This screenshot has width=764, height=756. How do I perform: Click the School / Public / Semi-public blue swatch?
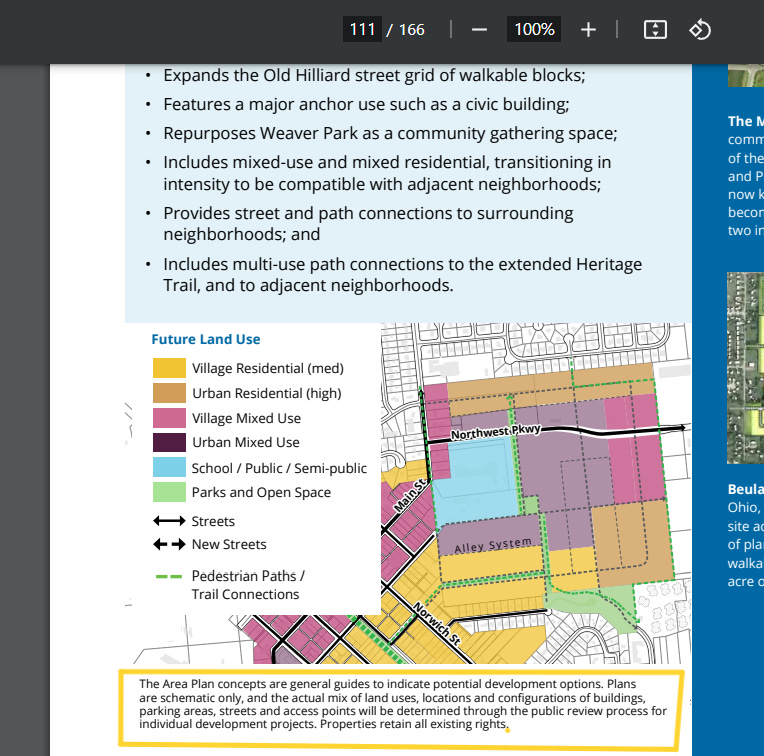(169, 467)
